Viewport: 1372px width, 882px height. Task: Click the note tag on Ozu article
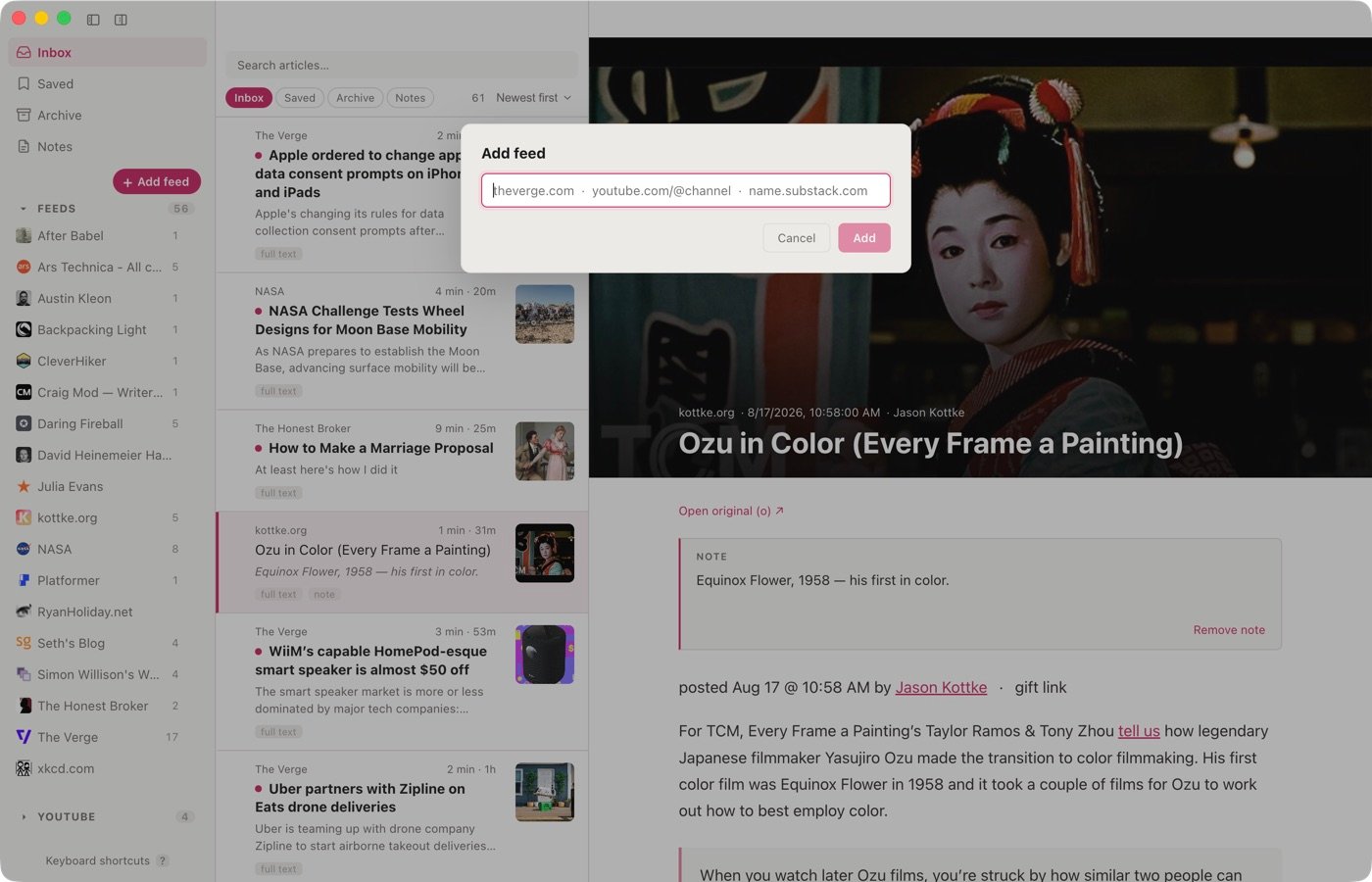click(x=324, y=595)
